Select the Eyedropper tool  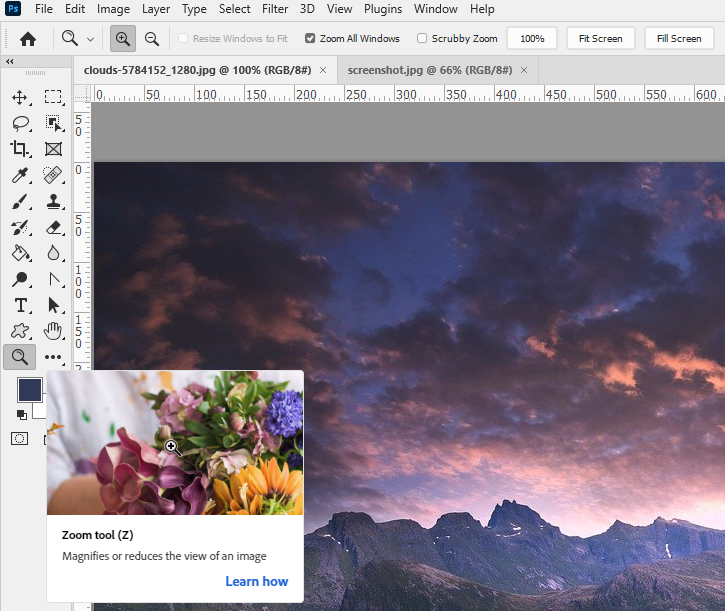coord(19,175)
